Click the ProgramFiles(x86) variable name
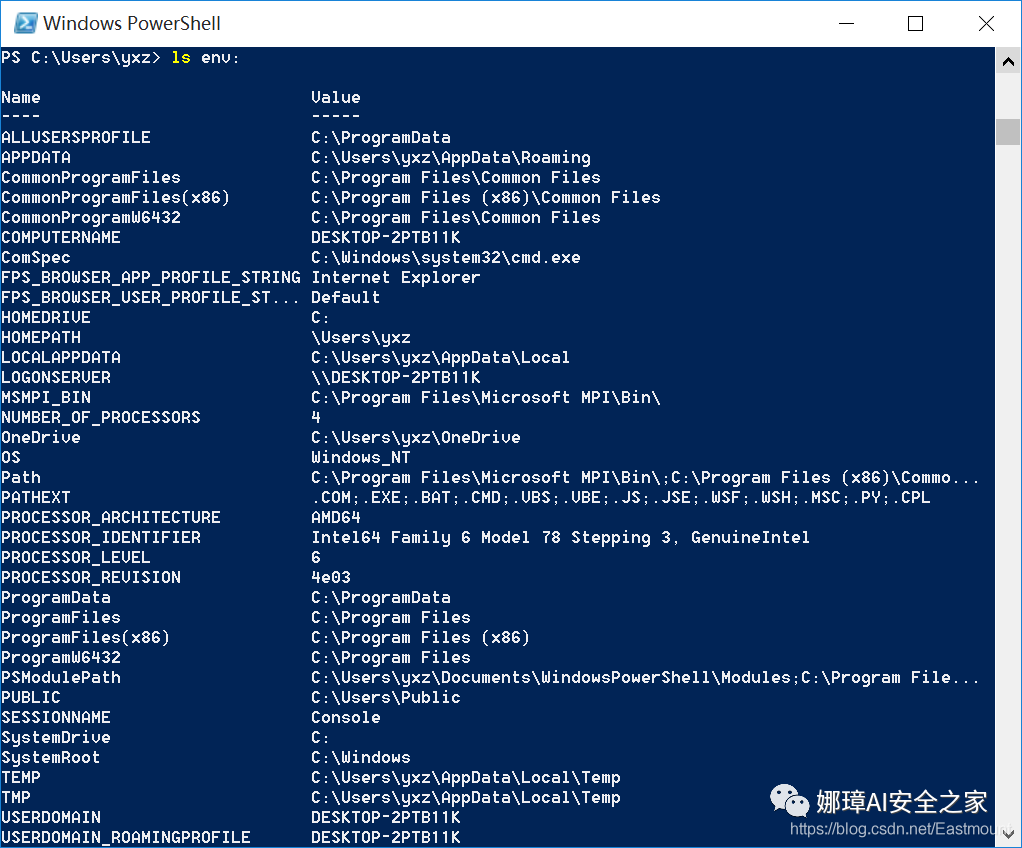The width and height of the screenshot is (1022, 848). pos(85,637)
